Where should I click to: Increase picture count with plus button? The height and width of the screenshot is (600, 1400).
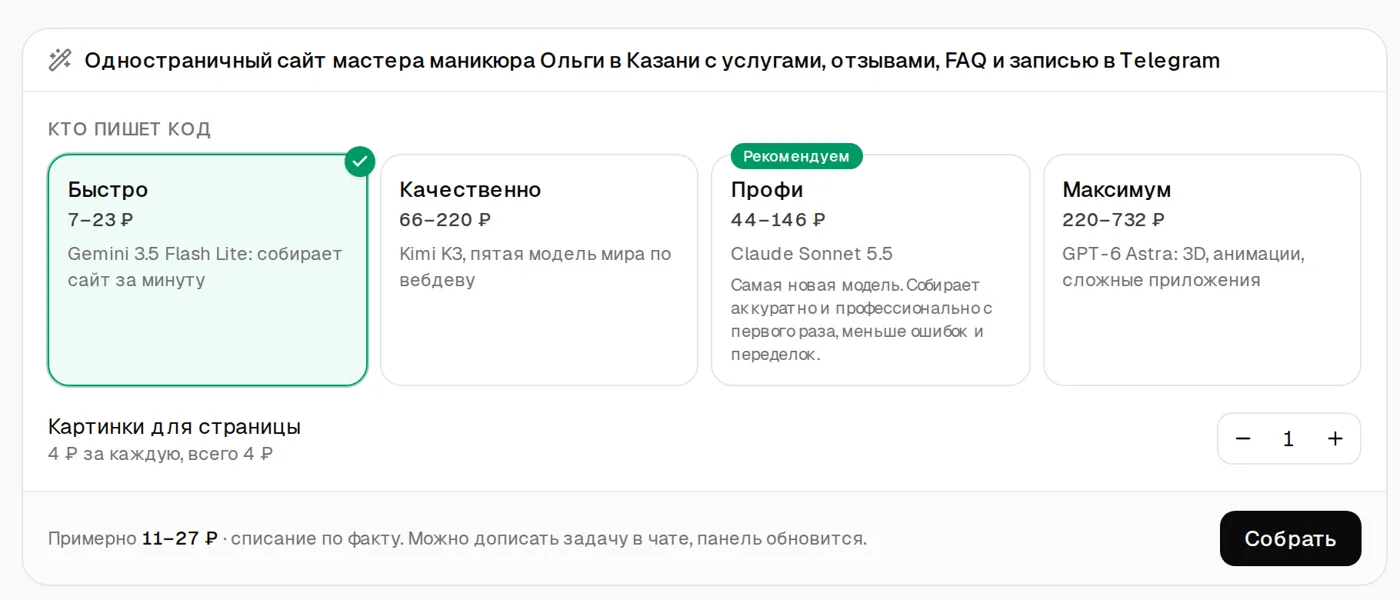coord(1335,439)
